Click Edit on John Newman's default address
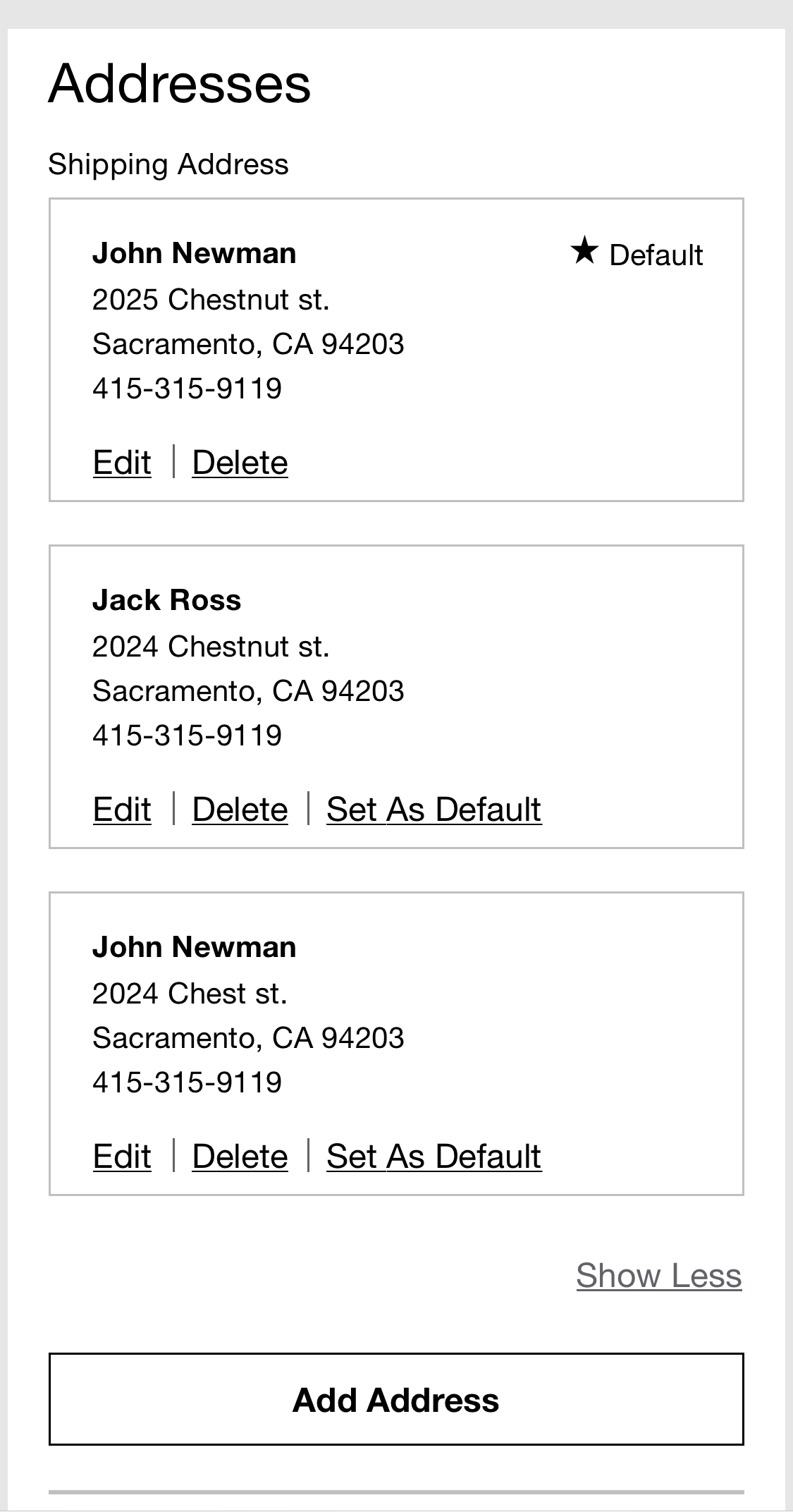 121,462
